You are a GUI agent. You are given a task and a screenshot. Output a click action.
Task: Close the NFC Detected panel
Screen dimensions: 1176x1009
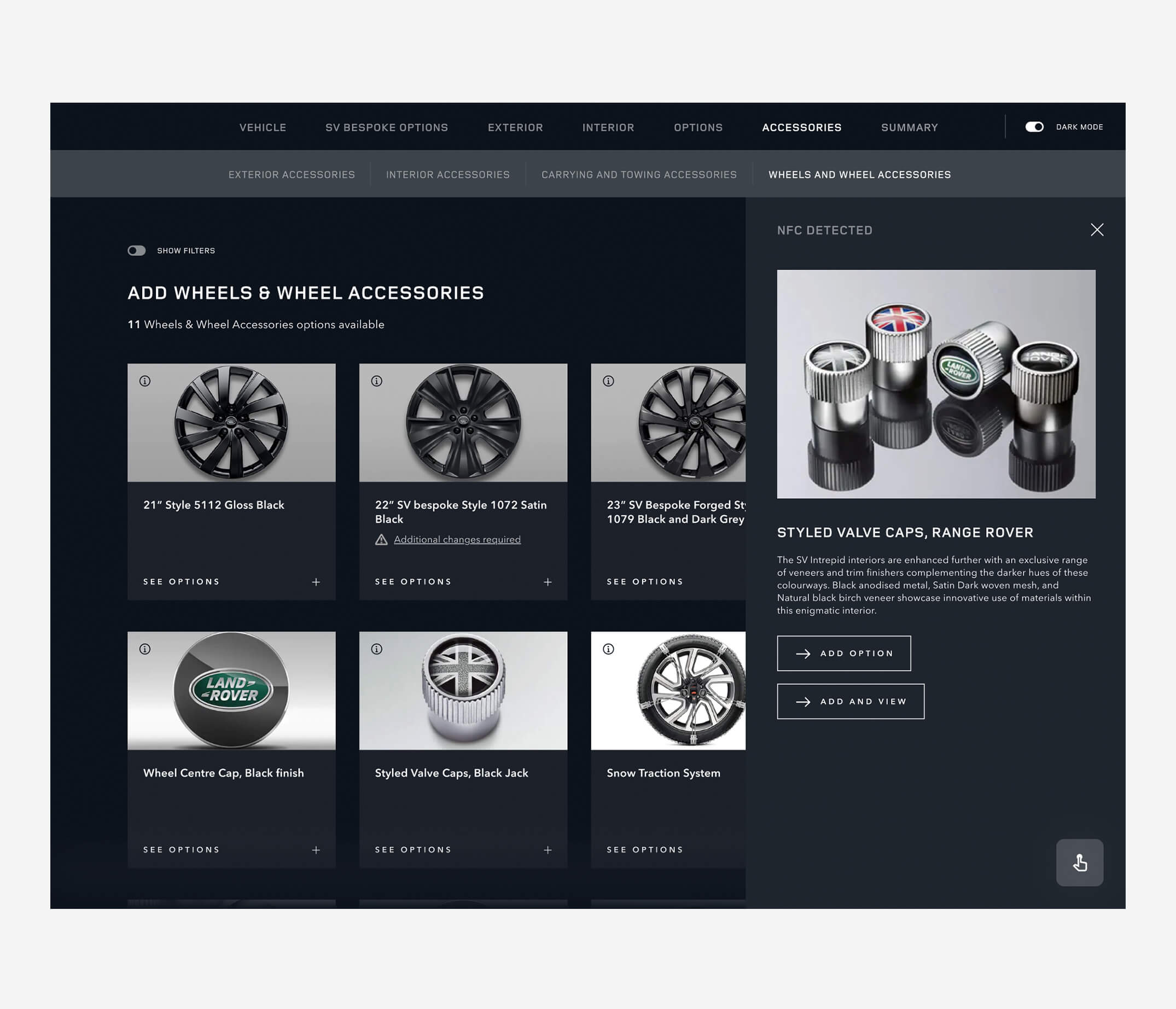[x=1097, y=230]
